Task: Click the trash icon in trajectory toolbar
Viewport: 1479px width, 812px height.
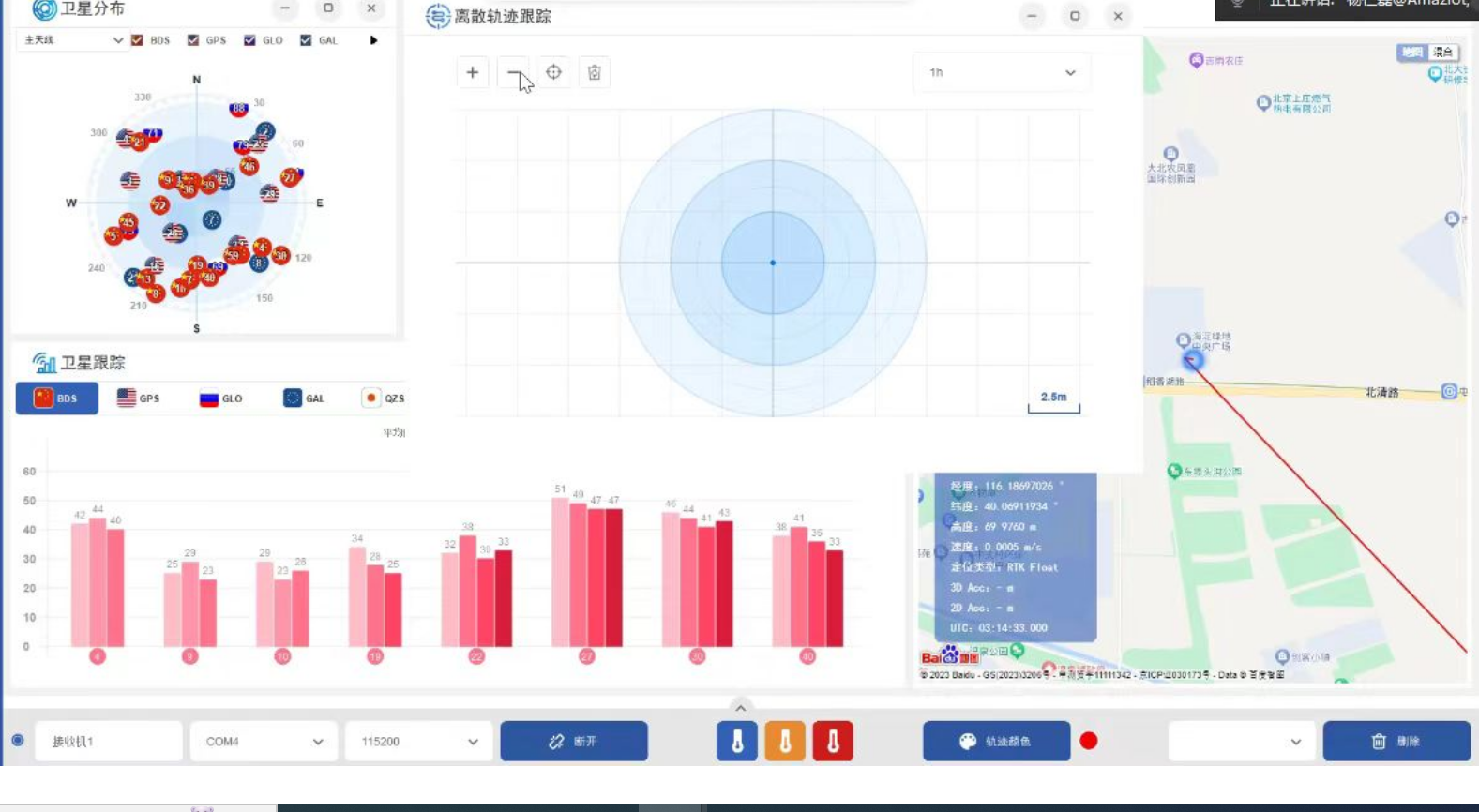Action: [594, 72]
